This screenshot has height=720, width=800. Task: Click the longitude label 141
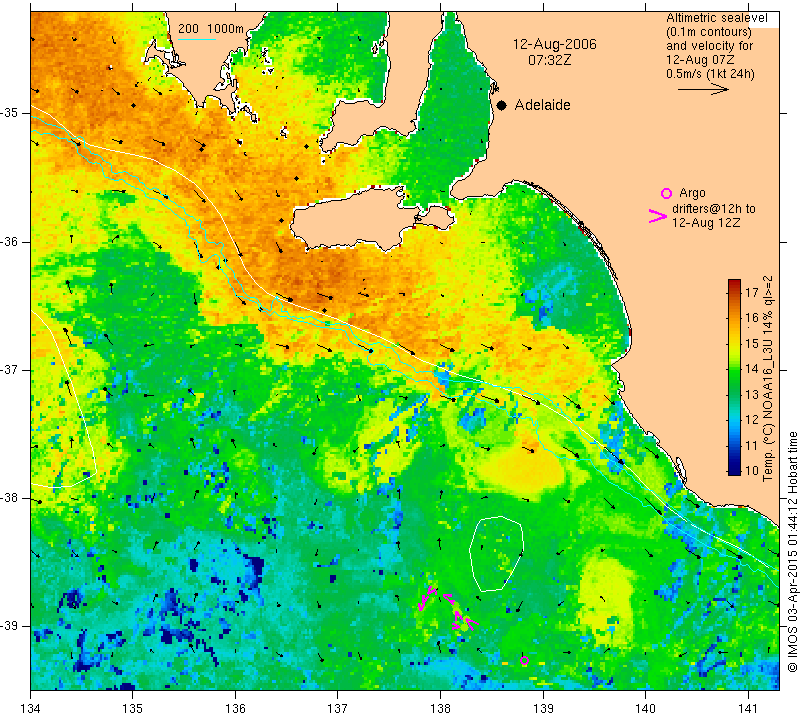(x=748, y=709)
